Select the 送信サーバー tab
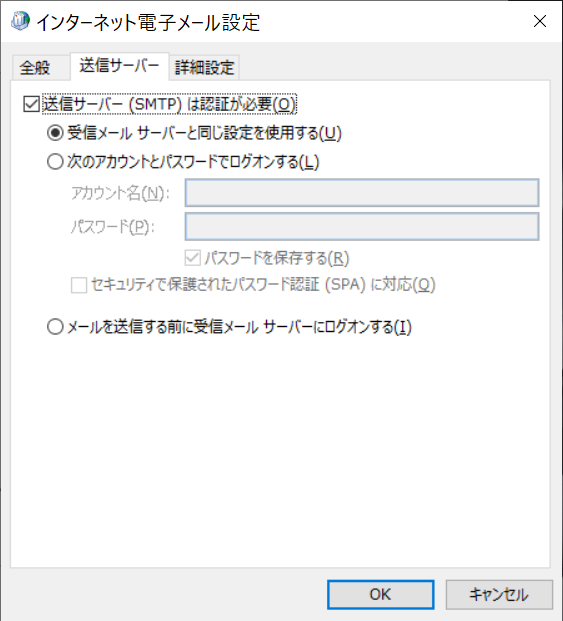This screenshot has width=563, height=621. (119, 65)
